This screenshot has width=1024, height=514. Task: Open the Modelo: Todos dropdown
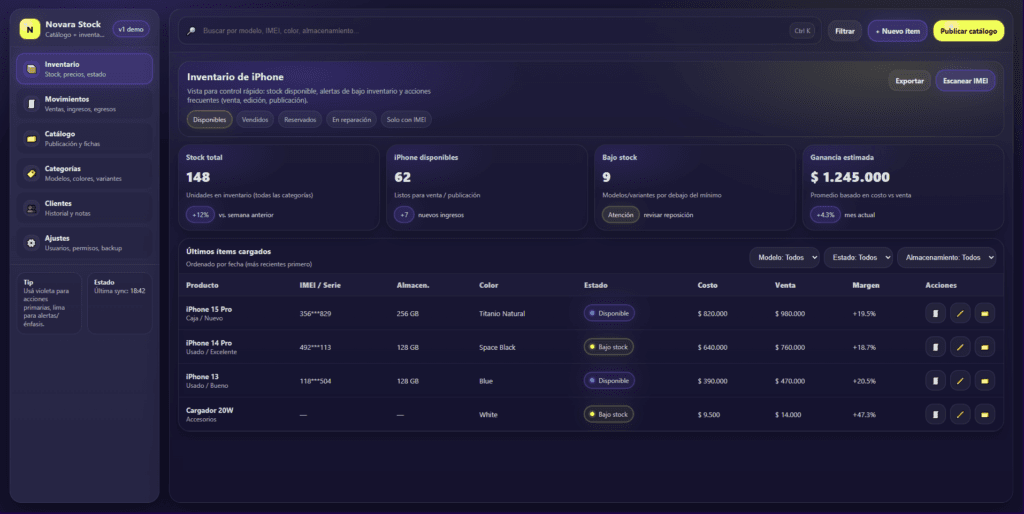pyautogui.click(x=784, y=257)
